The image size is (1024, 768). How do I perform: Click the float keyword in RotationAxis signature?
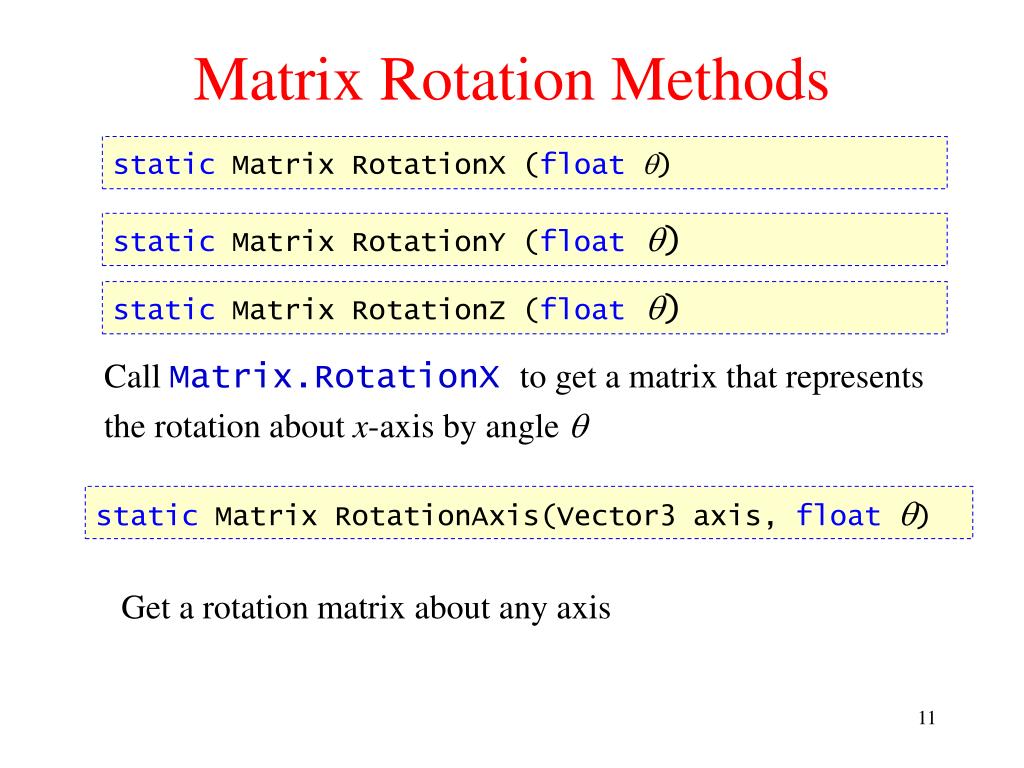[839, 515]
